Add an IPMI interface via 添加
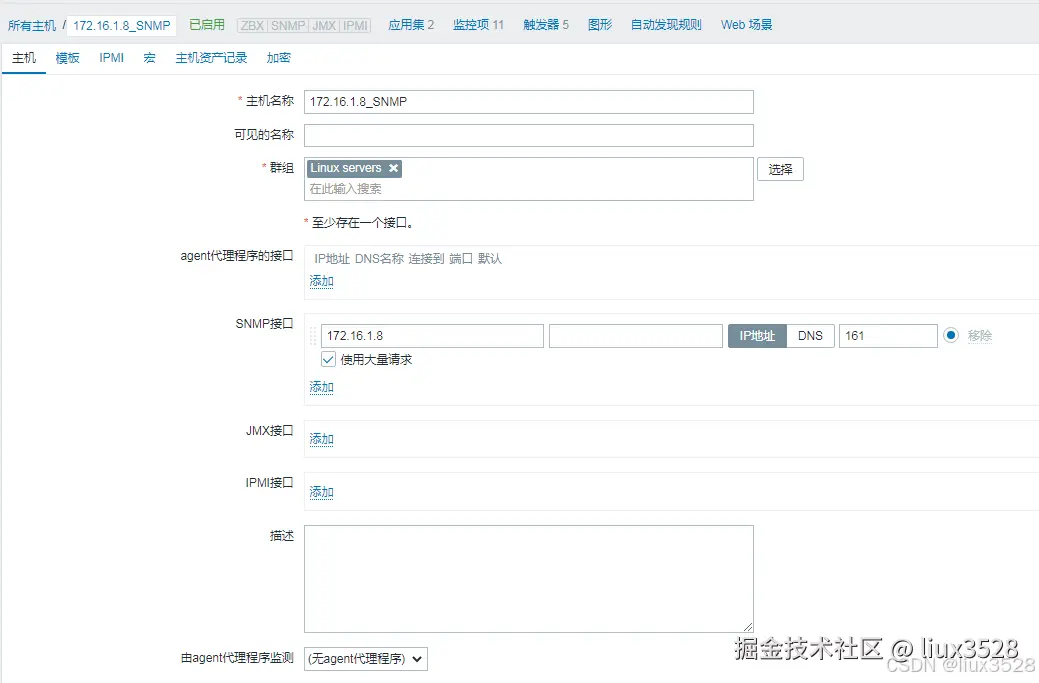Viewport: 1039px width, 683px height. (321, 492)
